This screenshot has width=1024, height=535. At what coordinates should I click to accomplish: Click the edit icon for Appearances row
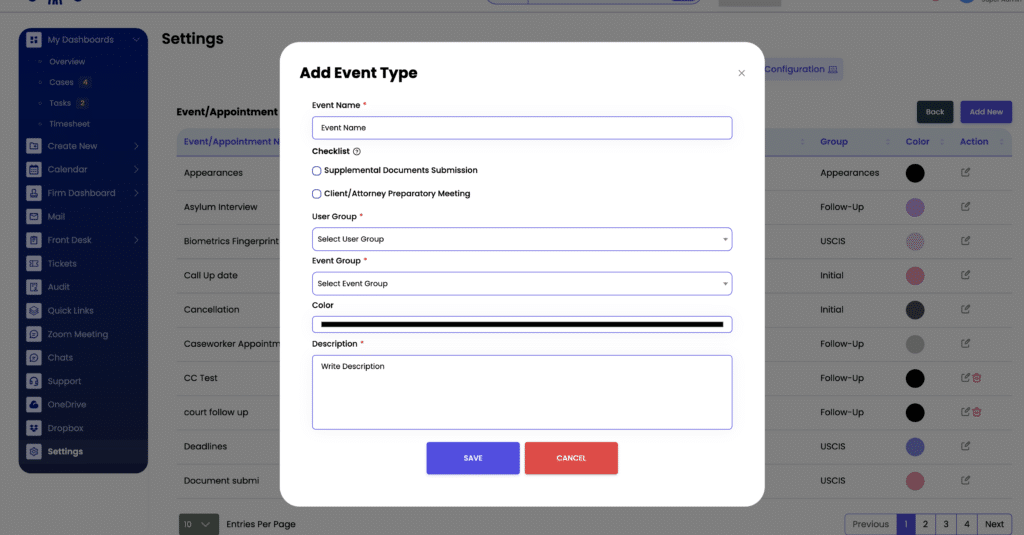pos(965,173)
